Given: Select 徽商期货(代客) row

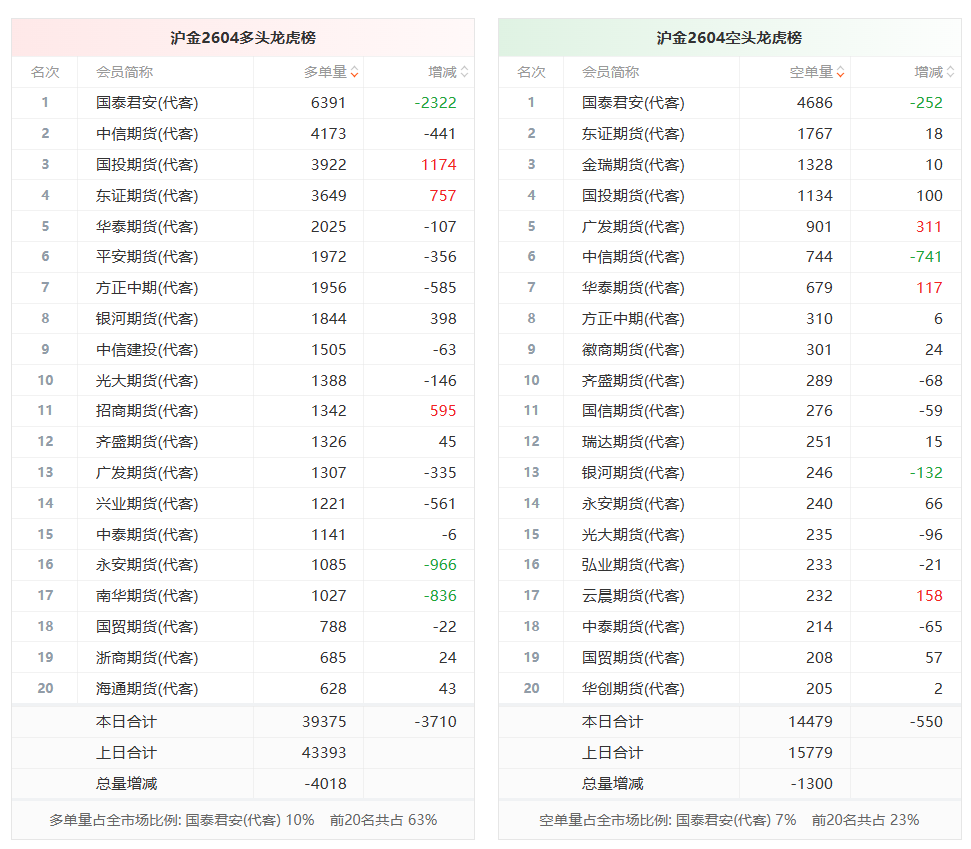Looking at the screenshot, I should pyautogui.click(x=729, y=350).
